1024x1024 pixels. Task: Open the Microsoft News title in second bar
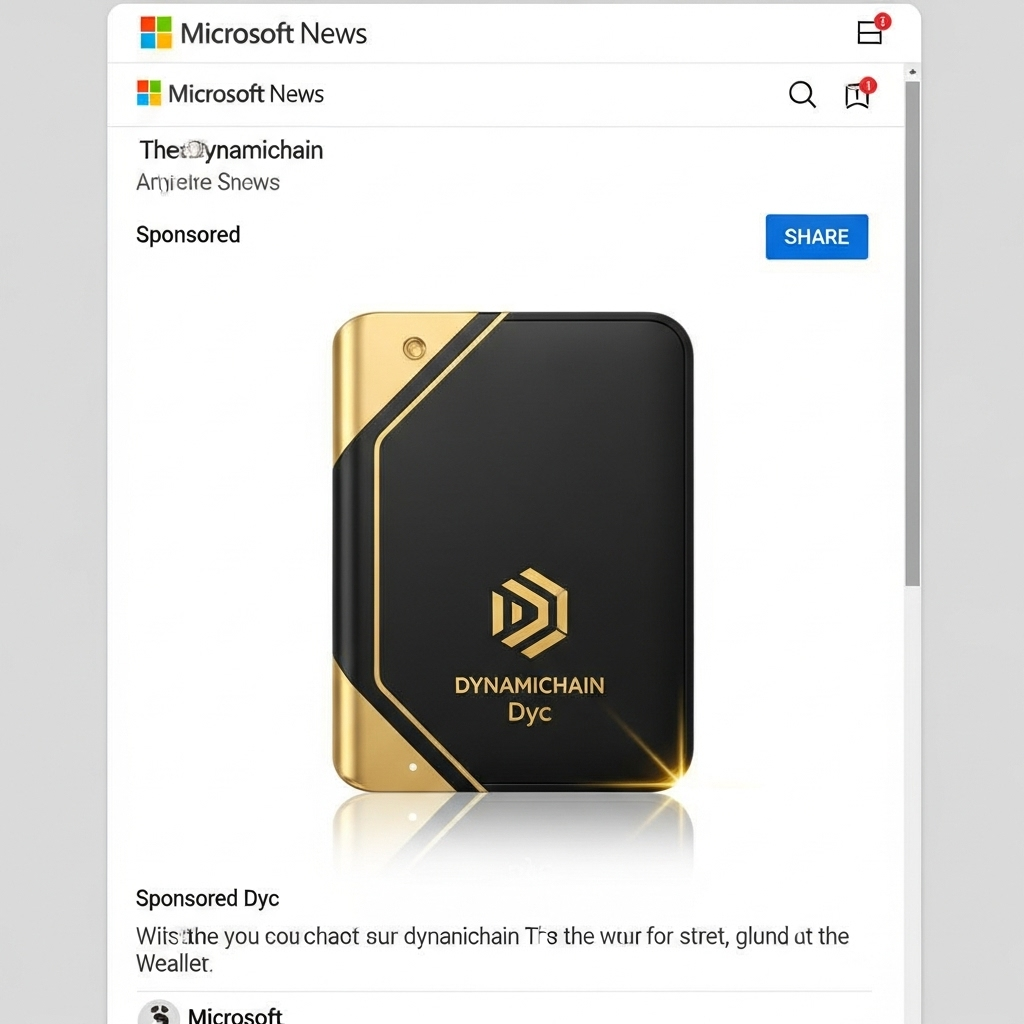[x=246, y=94]
